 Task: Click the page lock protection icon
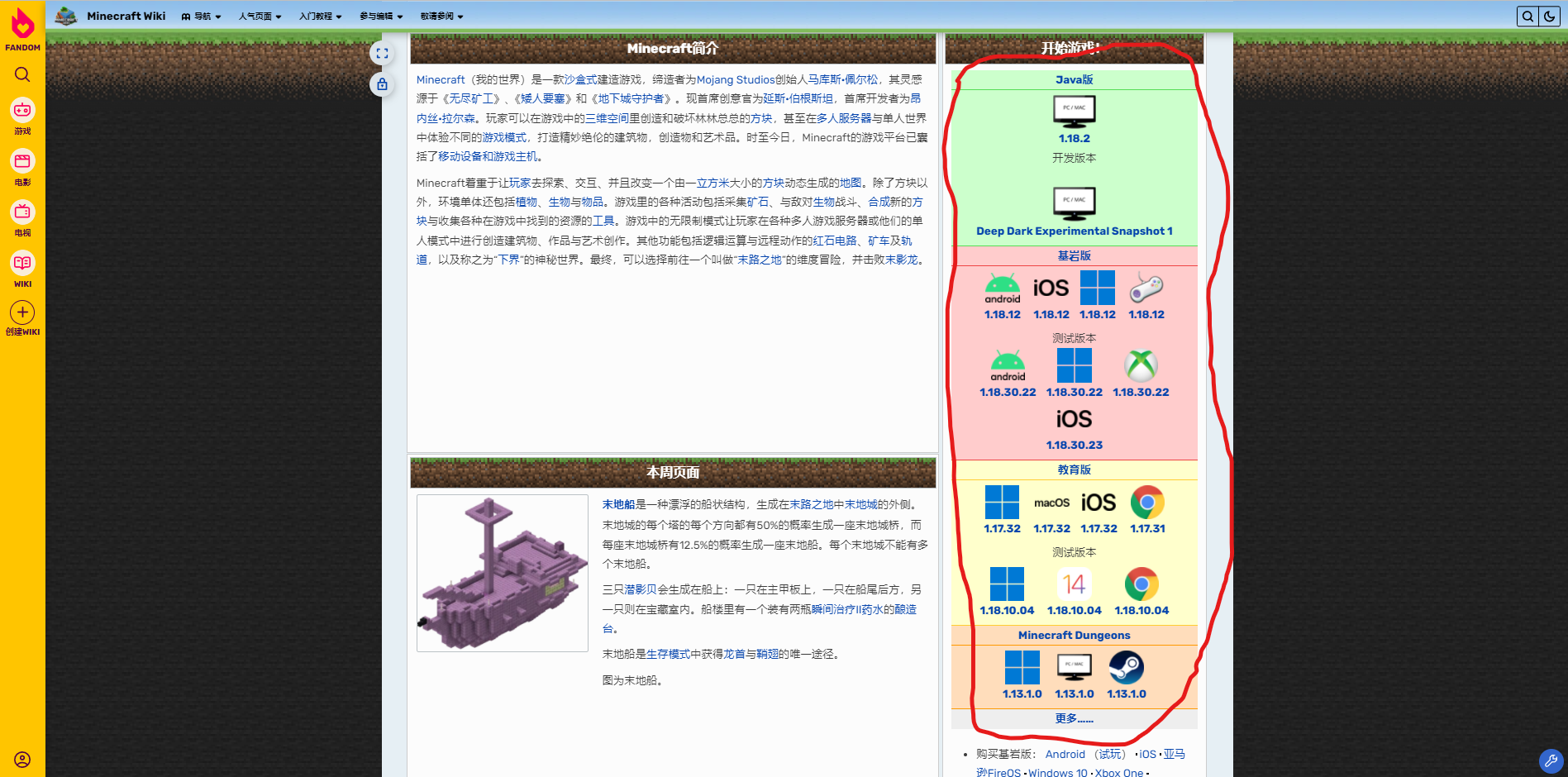pyautogui.click(x=382, y=84)
